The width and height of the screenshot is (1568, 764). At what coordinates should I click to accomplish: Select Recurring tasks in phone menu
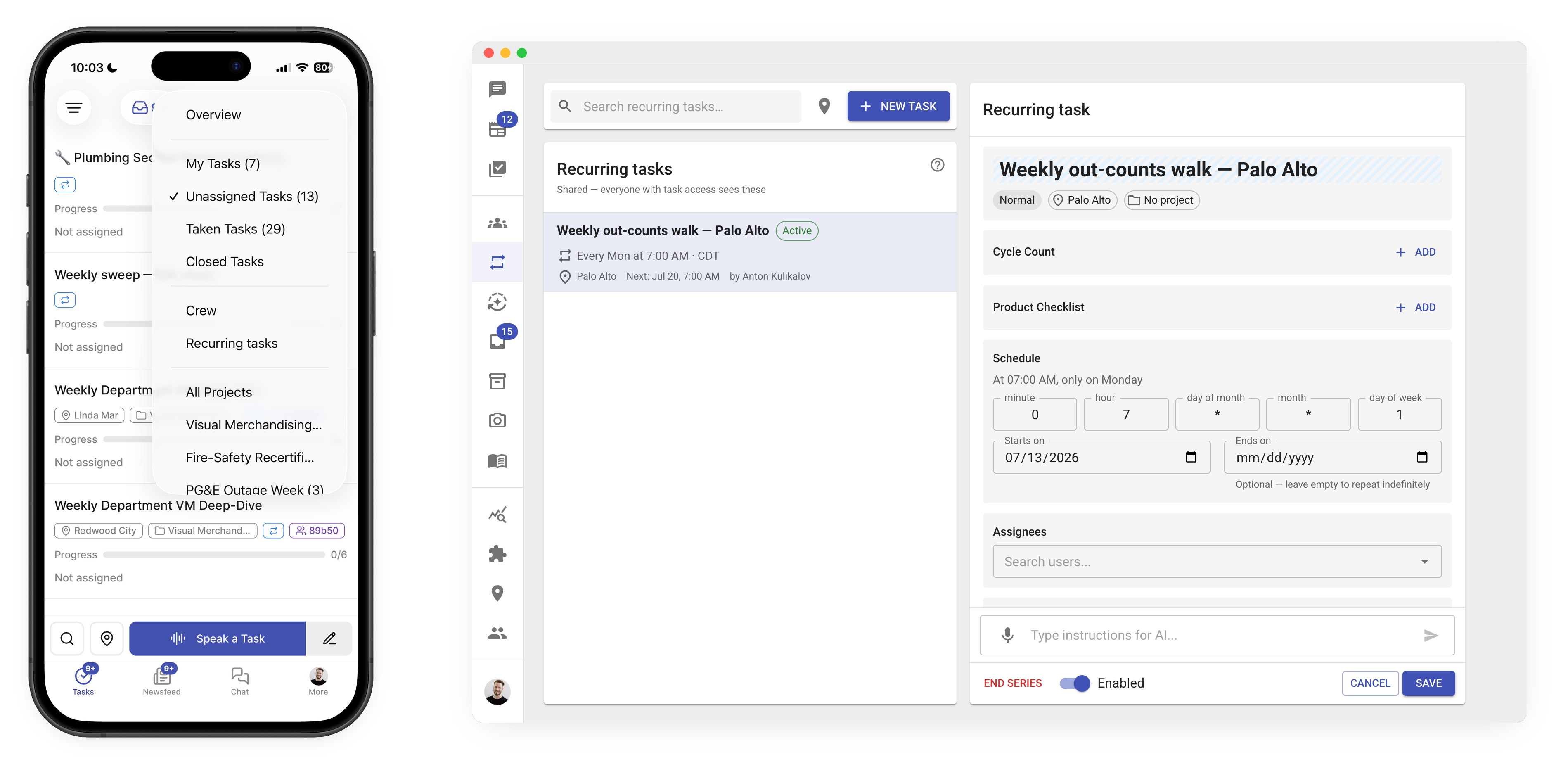[232, 343]
